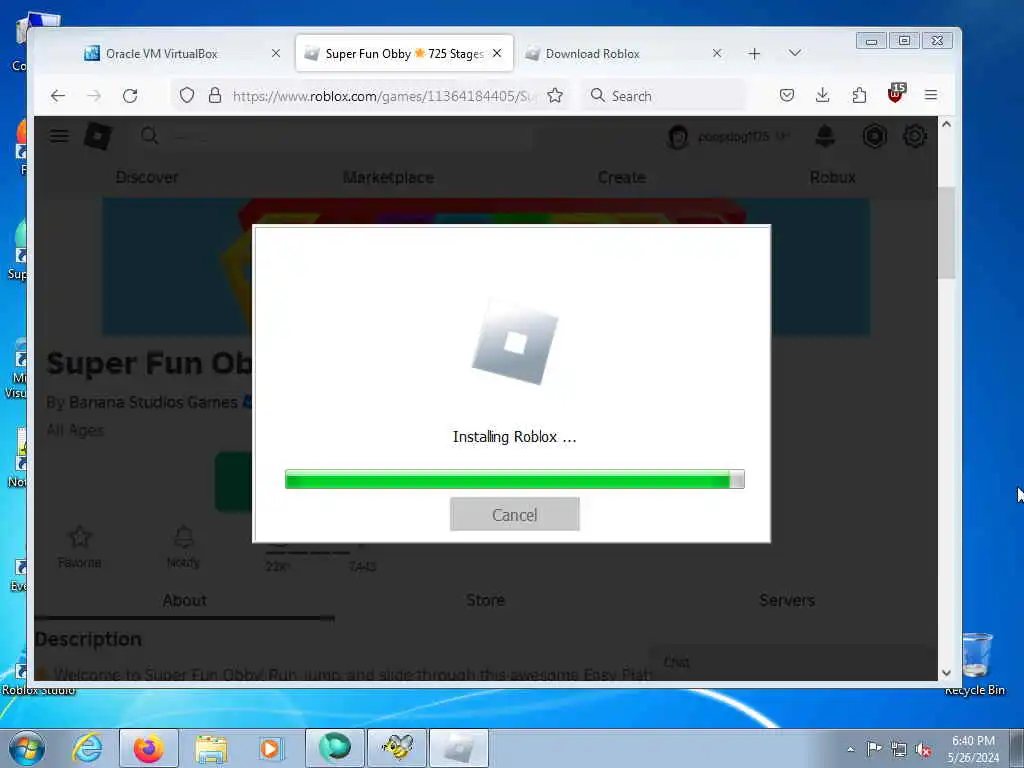Viewport: 1024px width, 768px height.
Task: Go back to the previous page
Action: [x=58, y=96]
